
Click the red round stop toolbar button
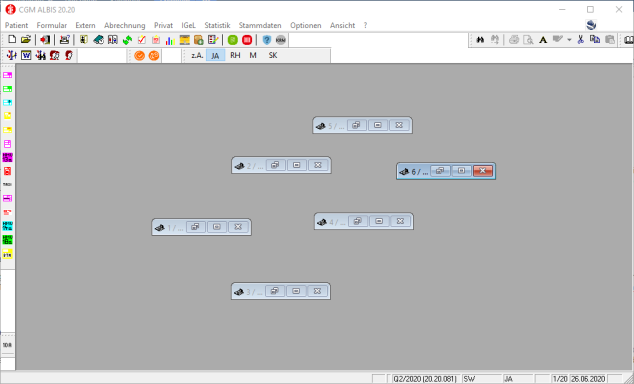point(247,40)
